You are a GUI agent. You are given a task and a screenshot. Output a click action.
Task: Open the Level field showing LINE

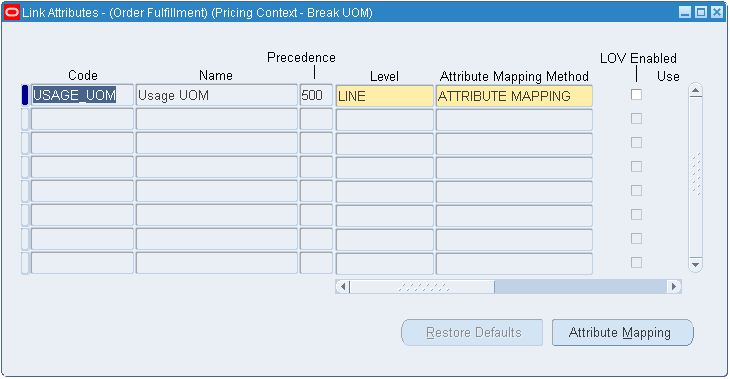(x=385, y=95)
